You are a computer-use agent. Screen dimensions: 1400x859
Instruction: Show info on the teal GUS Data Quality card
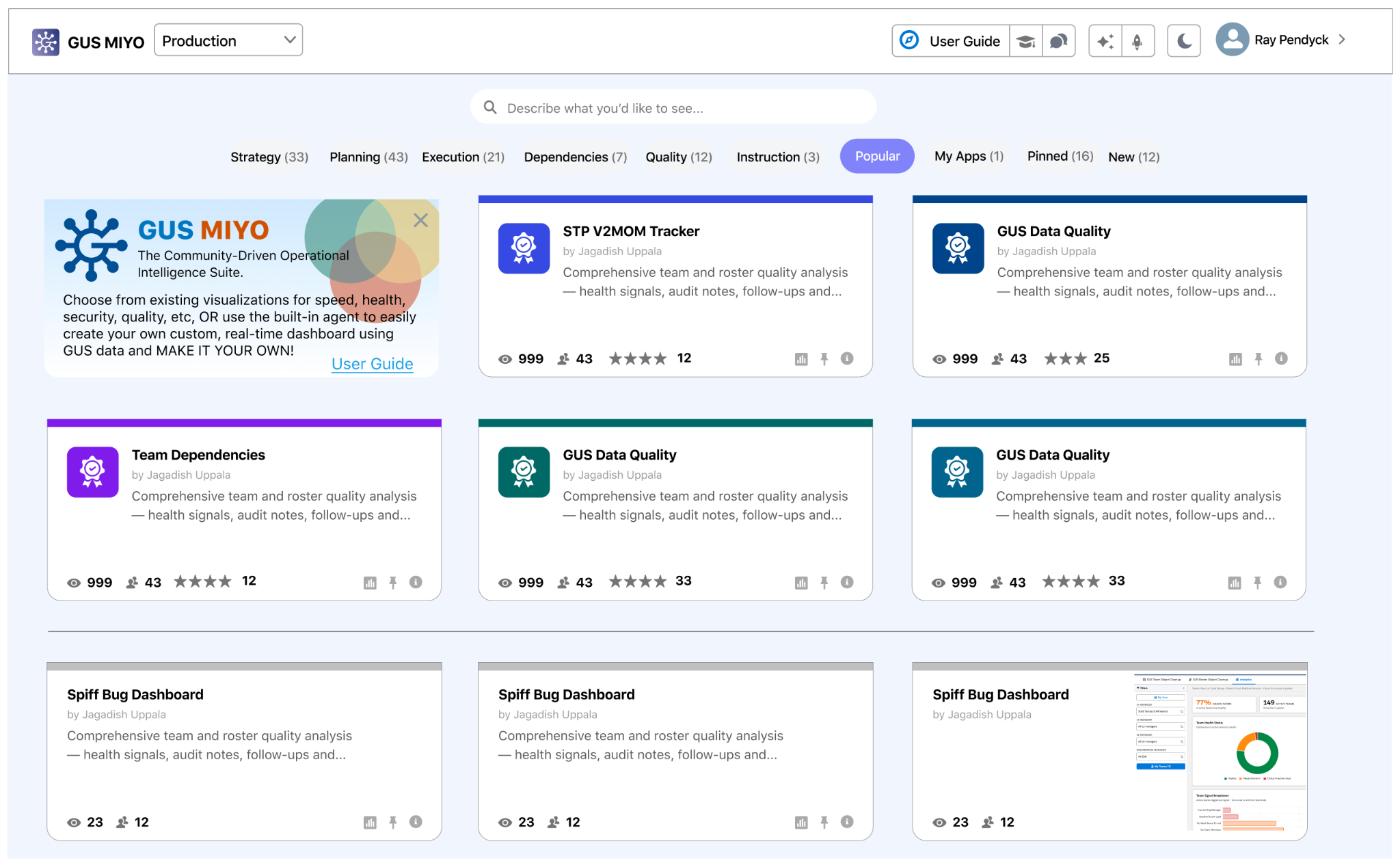pos(847,582)
